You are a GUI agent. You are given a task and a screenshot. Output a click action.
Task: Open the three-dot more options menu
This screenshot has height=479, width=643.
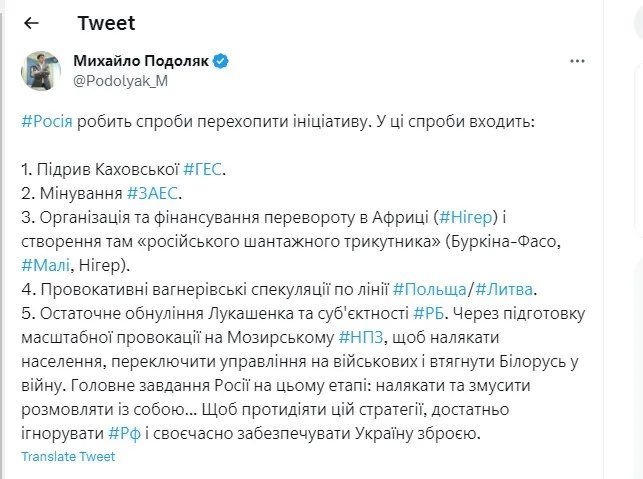coord(577,62)
